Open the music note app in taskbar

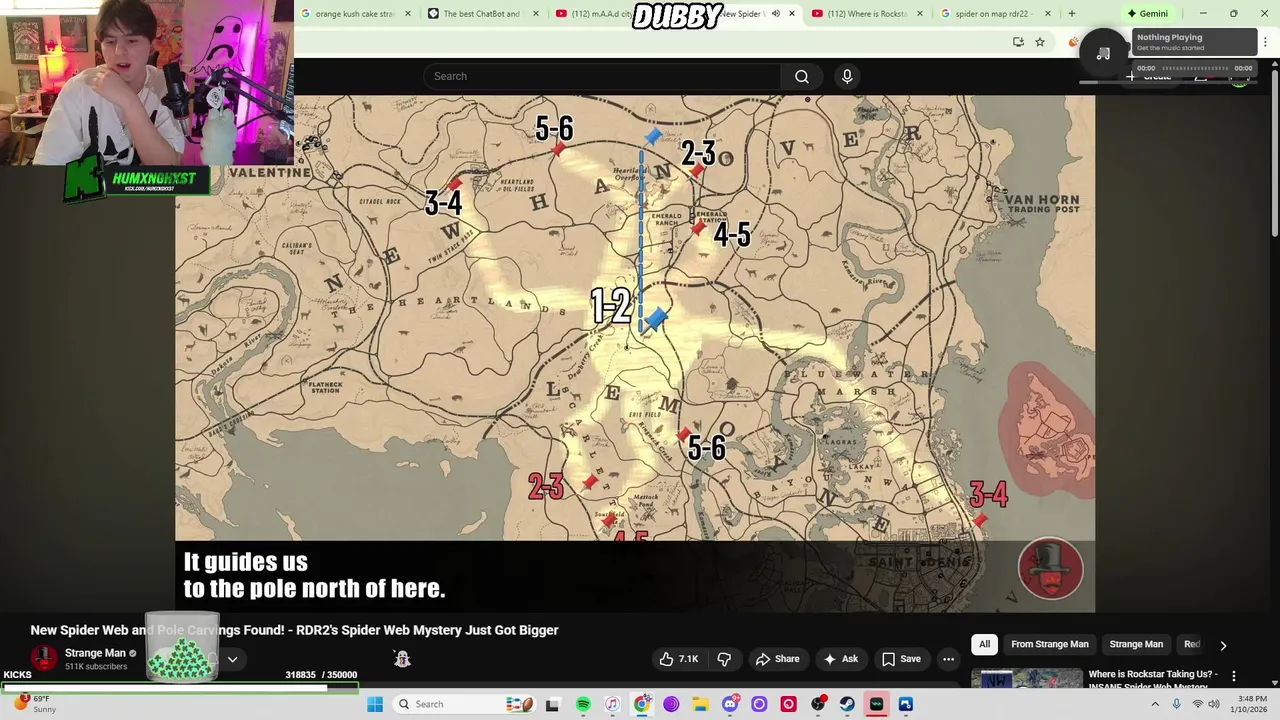(x=612, y=704)
